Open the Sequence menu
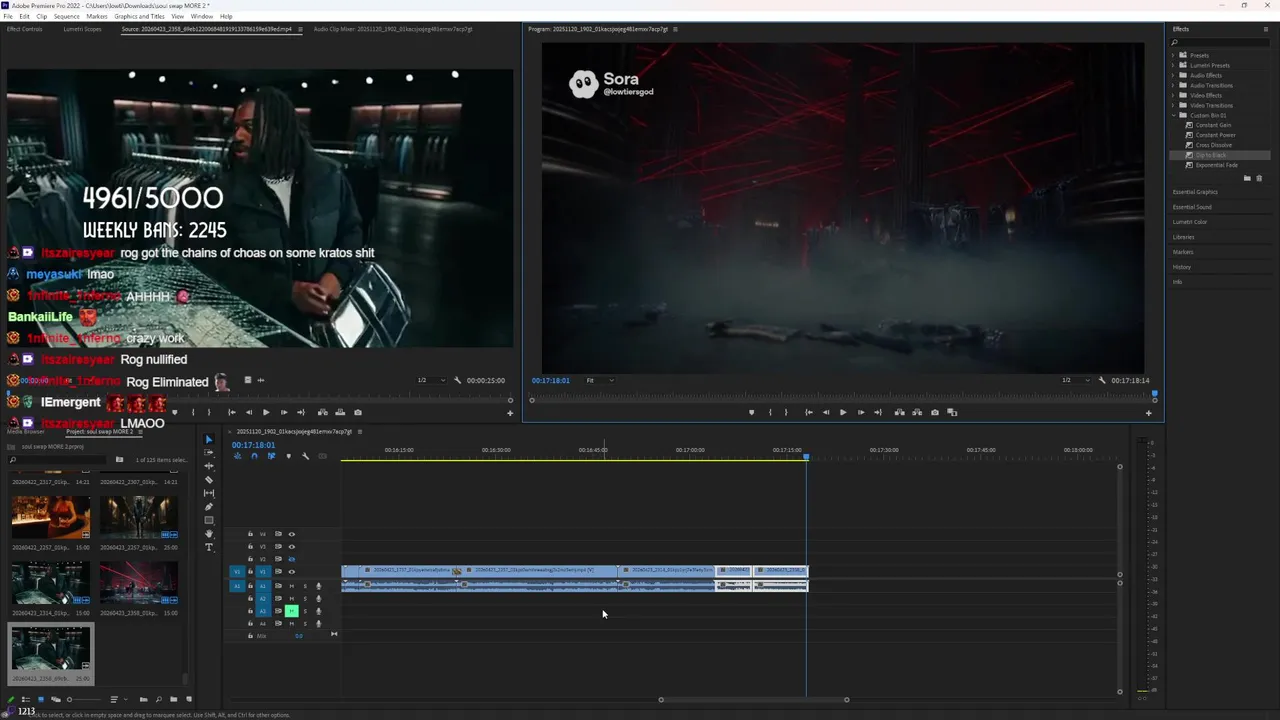The height and width of the screenshot is (720, 1280). click(66, 16)
